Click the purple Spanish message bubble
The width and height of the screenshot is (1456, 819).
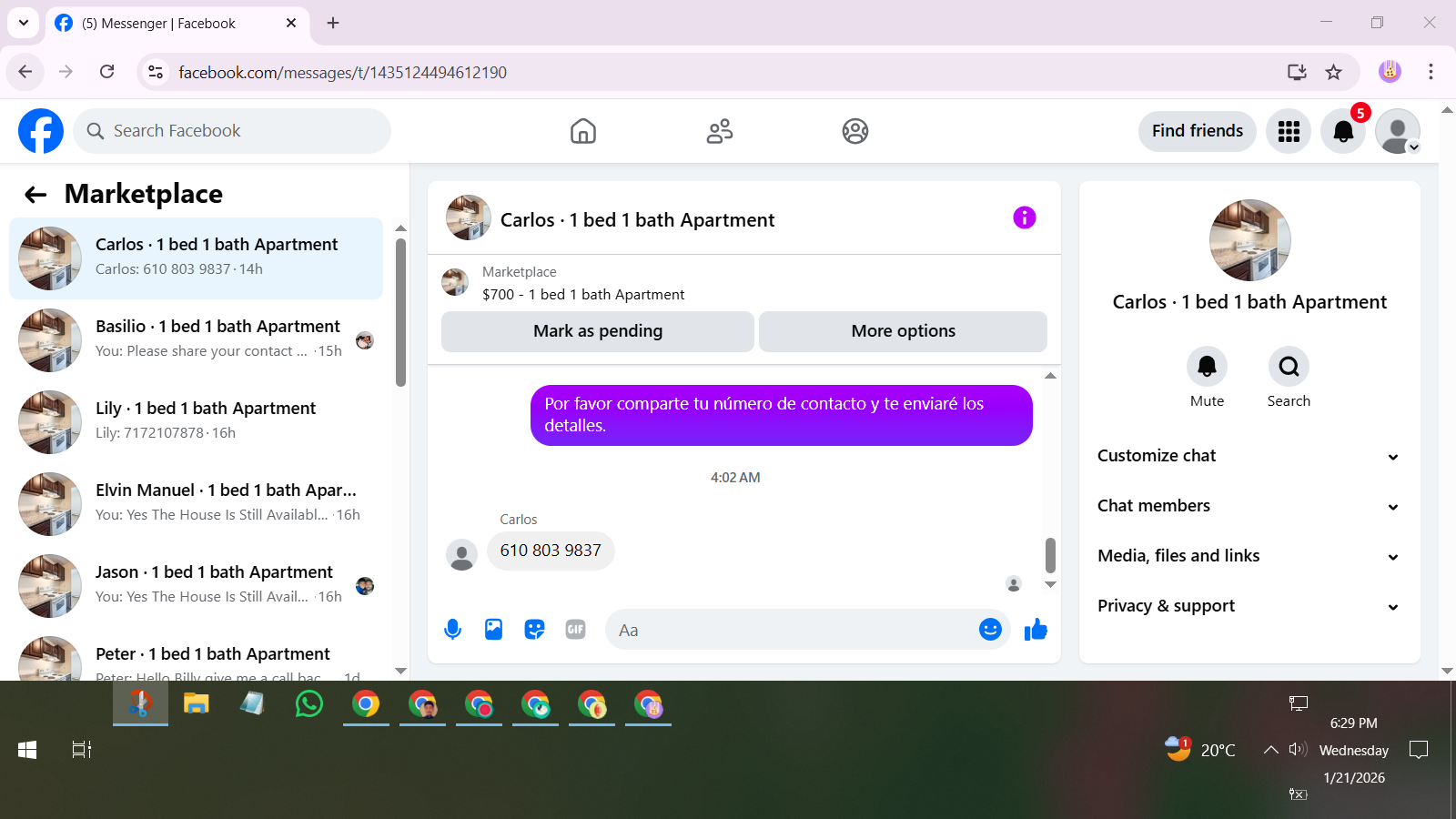point(782,415)
